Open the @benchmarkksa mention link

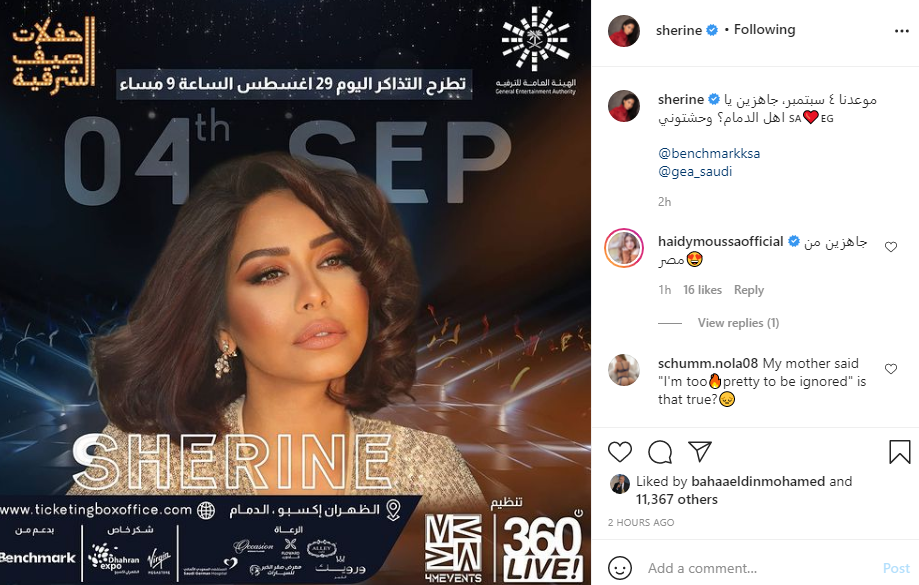click(709, 154)
